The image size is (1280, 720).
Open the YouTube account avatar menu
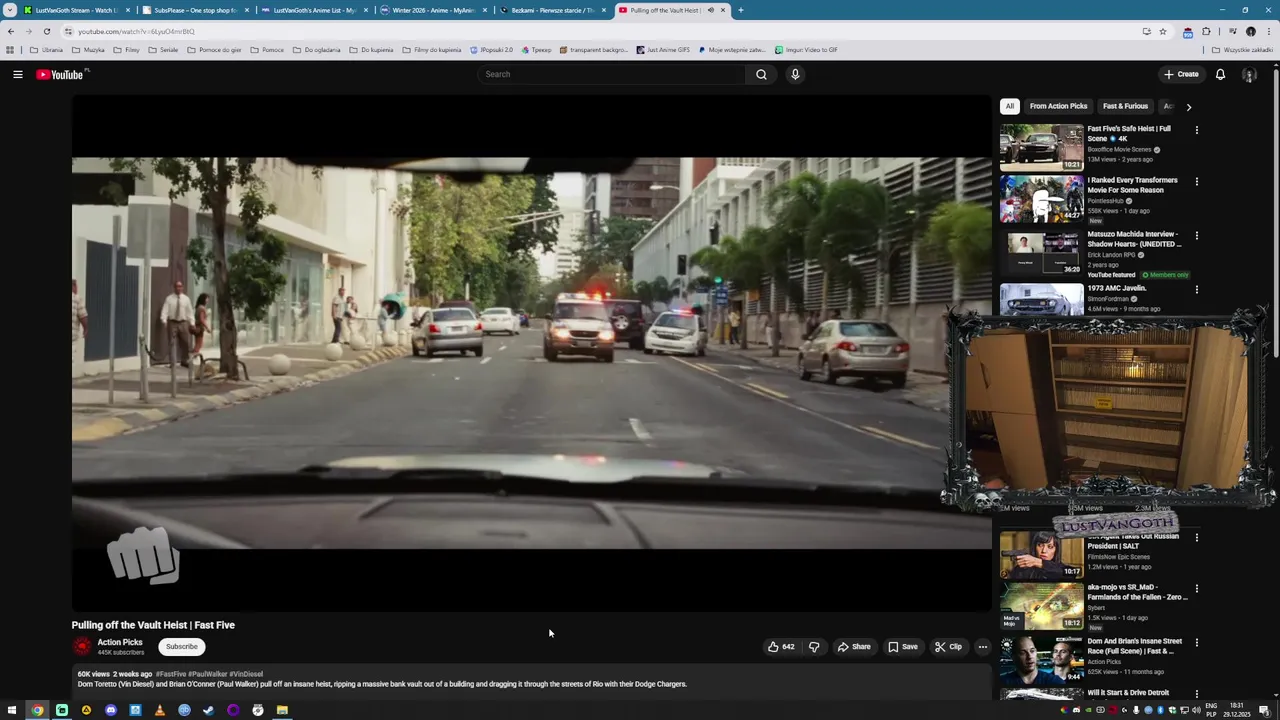point(1249,74)
